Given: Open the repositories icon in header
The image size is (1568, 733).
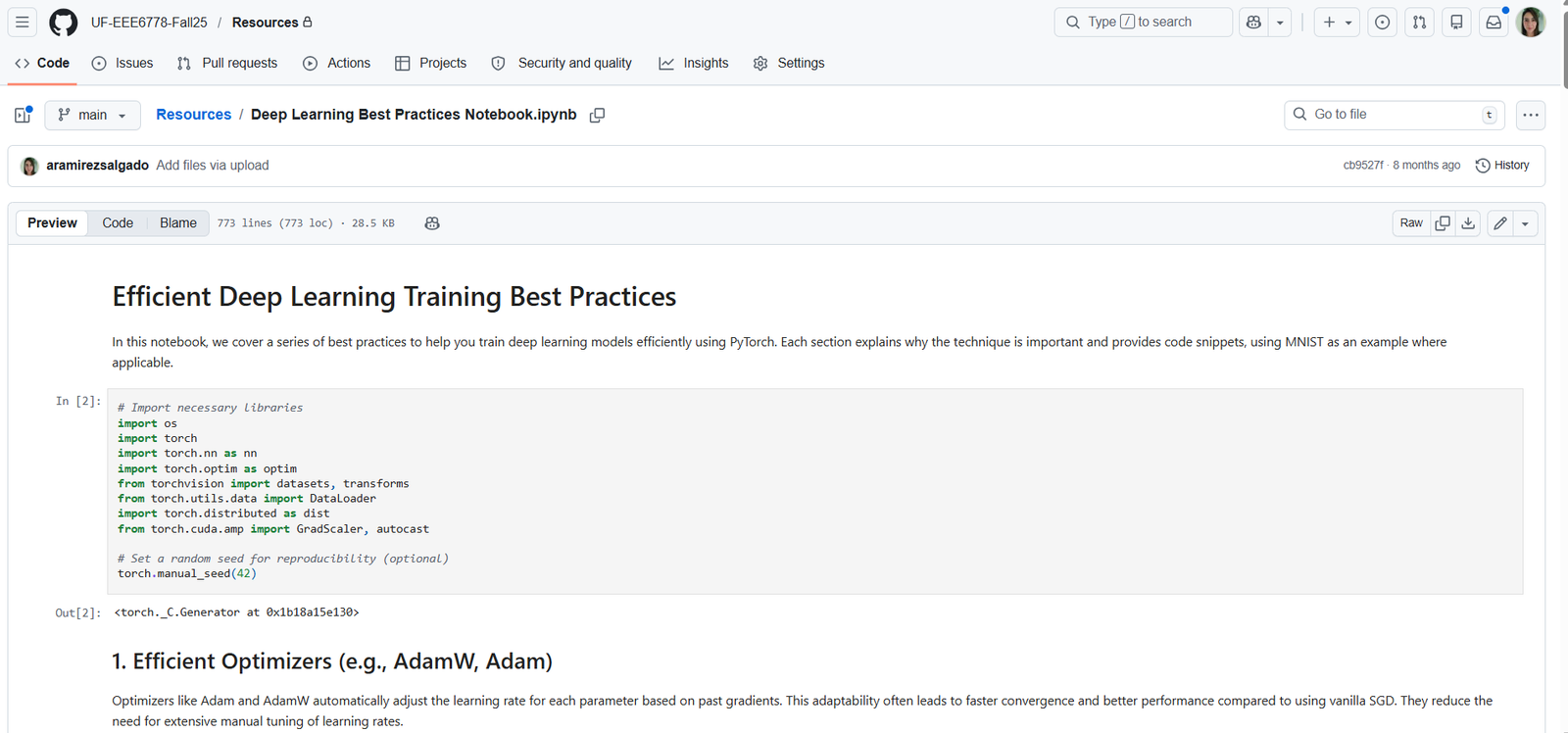Looking at the screenshot, I should click(1456, 22).
